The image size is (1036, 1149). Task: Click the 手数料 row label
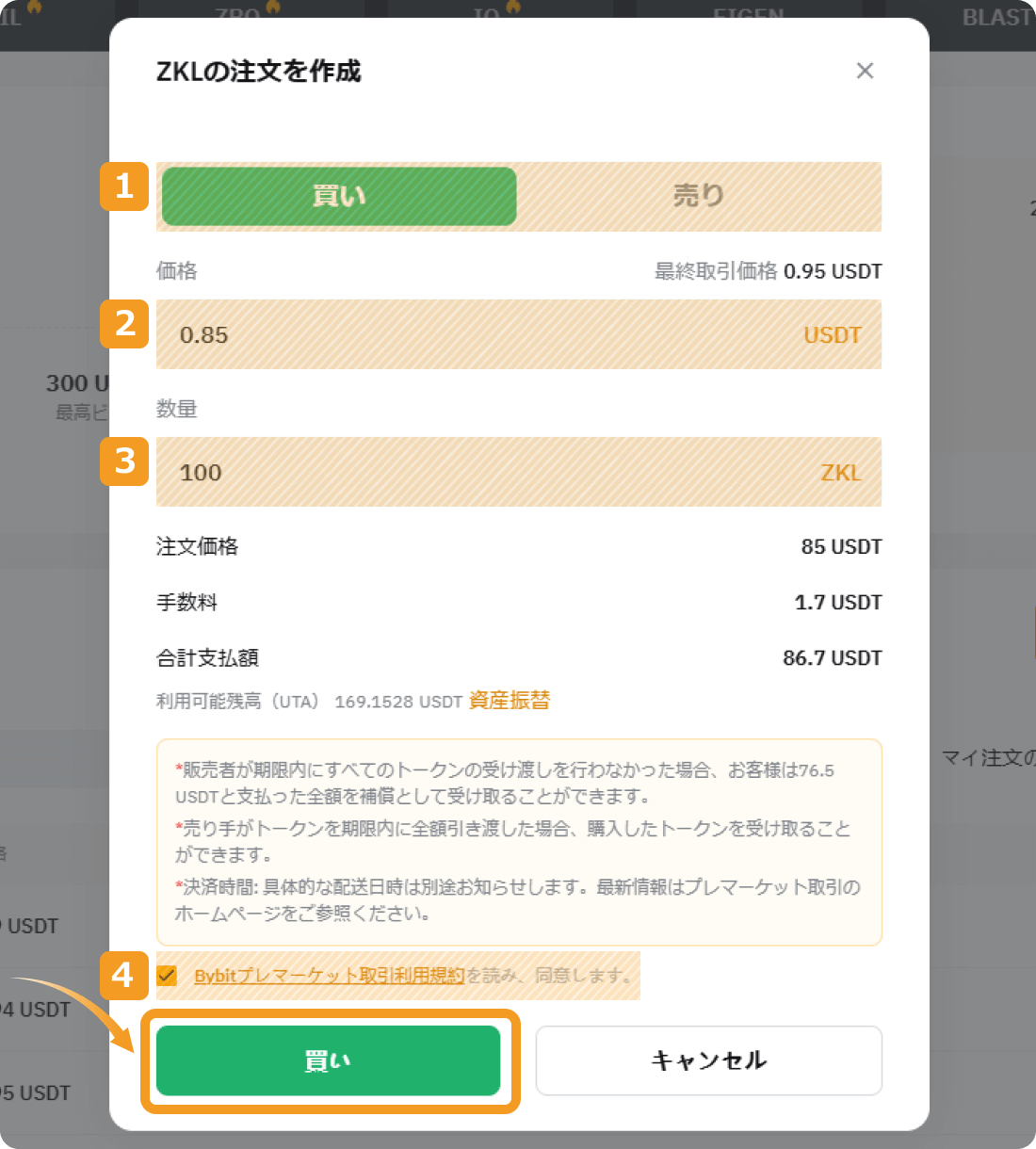click(186, 602)
